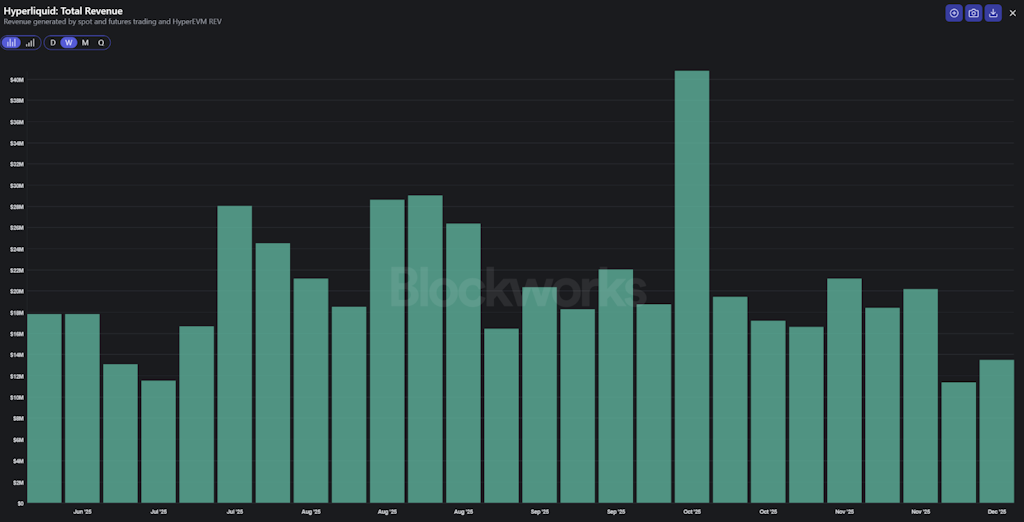Click the $0 y-axis label
This screenshot has height=522, width=1024.
coord(20,503)
